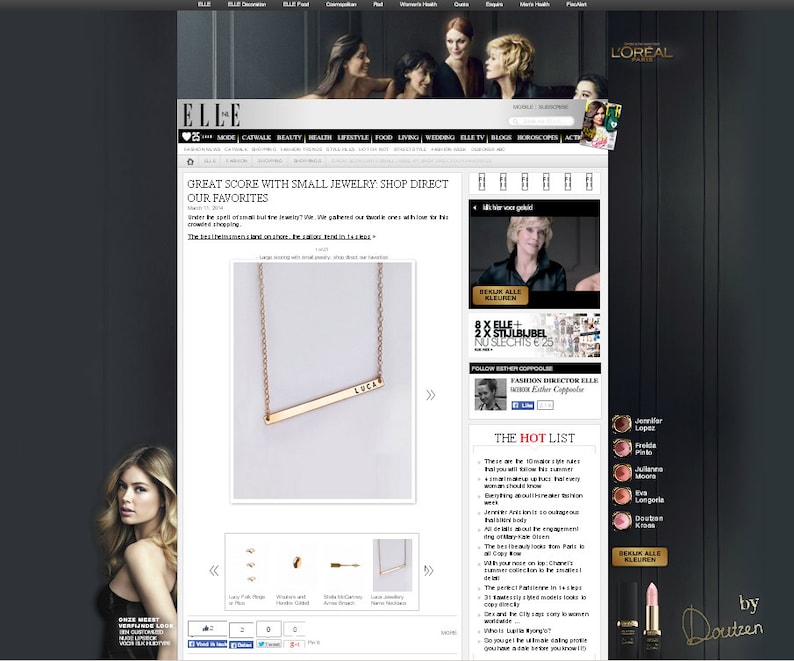Open Jennifer Aniston bikini body article
The height and width of the screenshot is (661, 794).
coord(531,516)
